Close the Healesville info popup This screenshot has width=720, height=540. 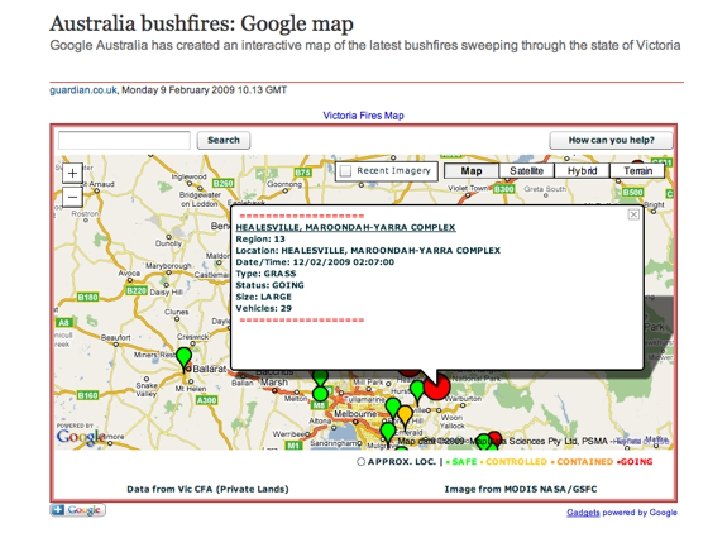point(634,214)
